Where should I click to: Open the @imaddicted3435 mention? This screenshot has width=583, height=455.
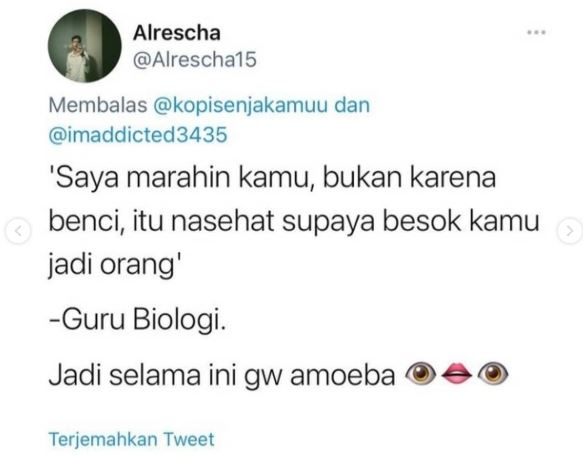click(138, 135)
